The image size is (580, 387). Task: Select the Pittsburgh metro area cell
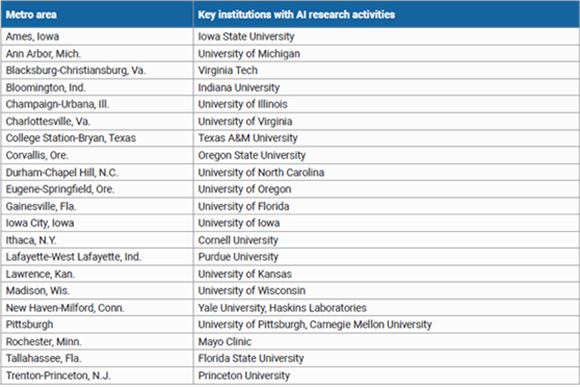(x=97, y=324)
